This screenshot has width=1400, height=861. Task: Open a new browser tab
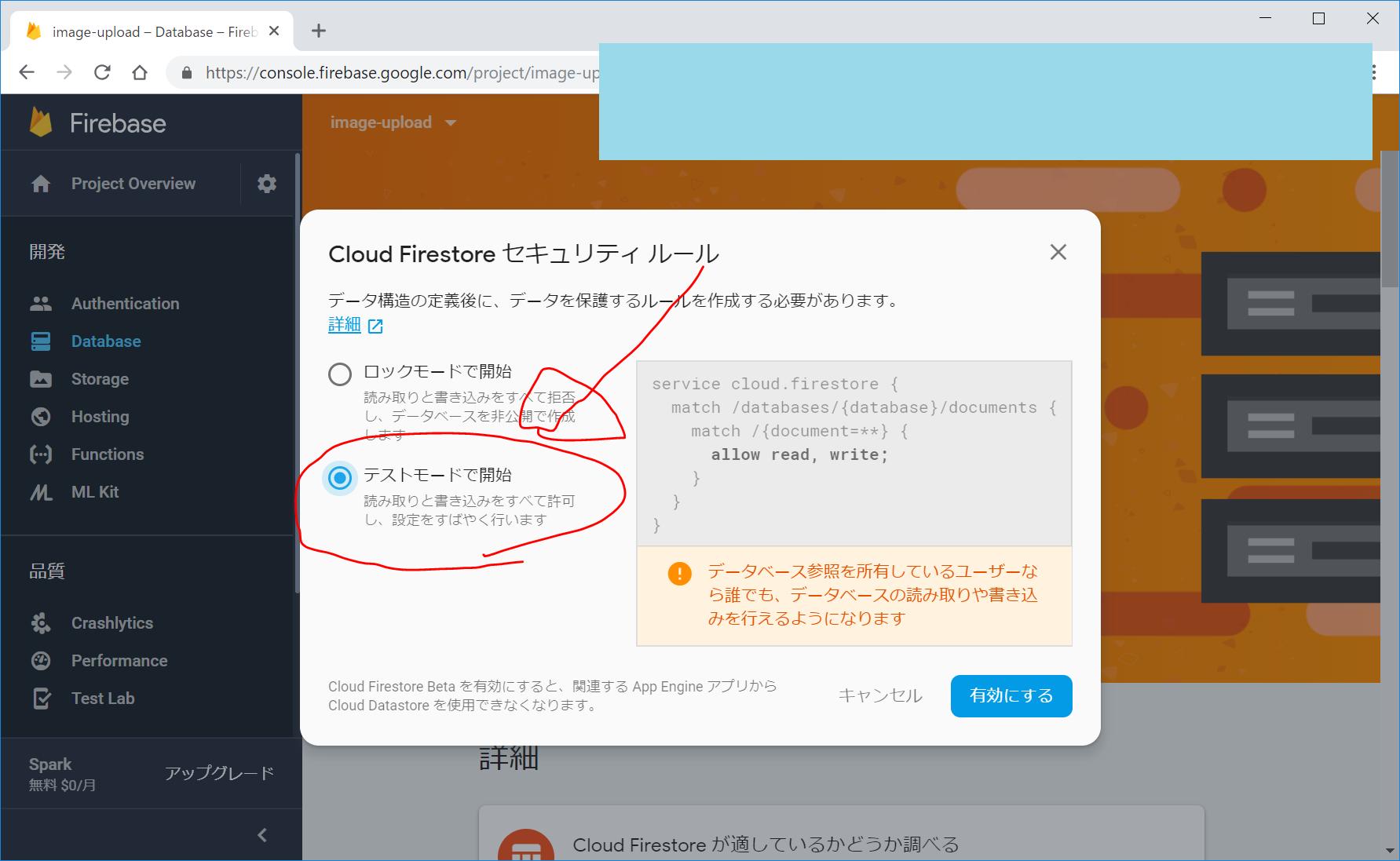click(x=318, y=31)
